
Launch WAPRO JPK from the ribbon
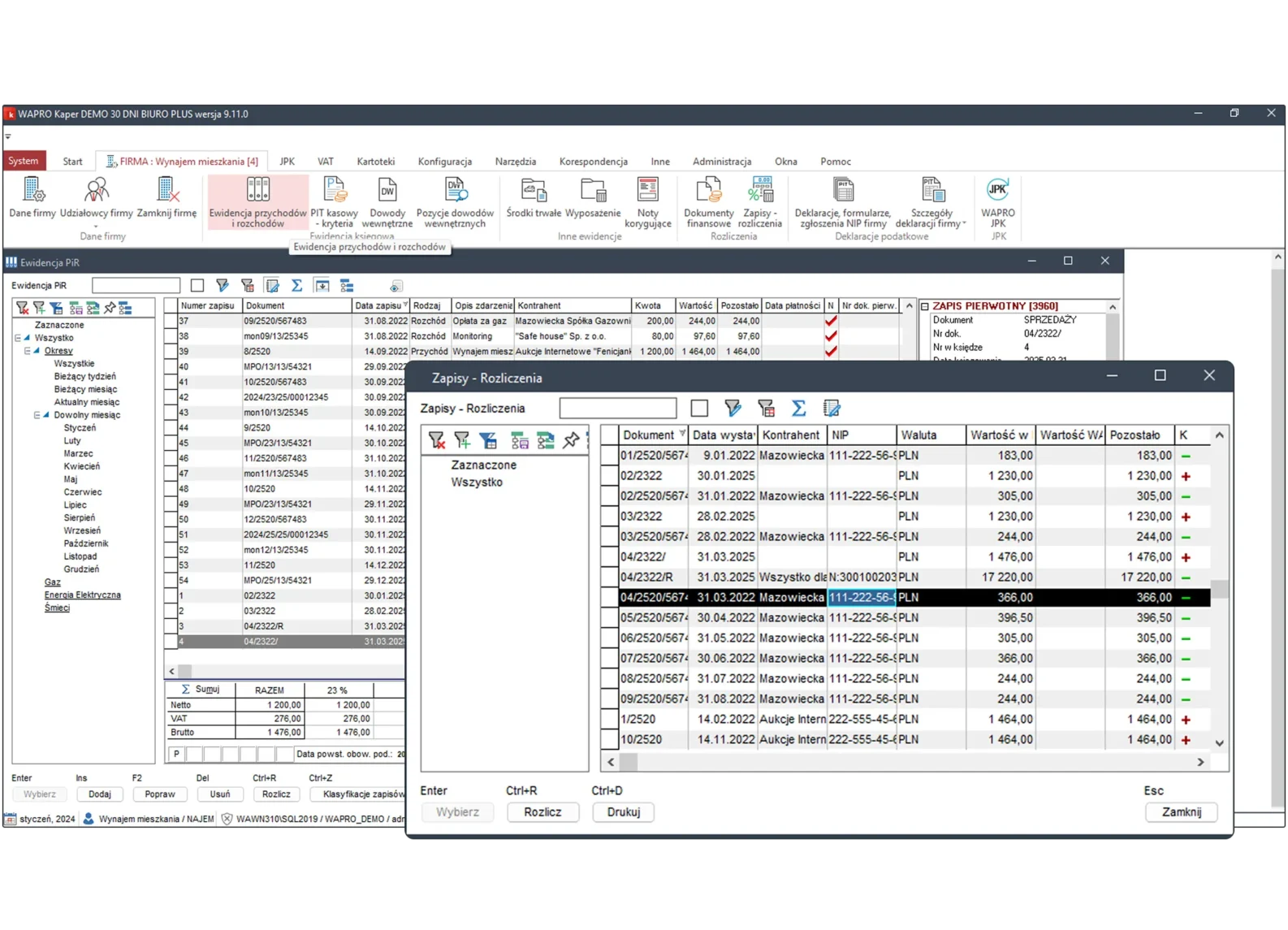(998, 202)
